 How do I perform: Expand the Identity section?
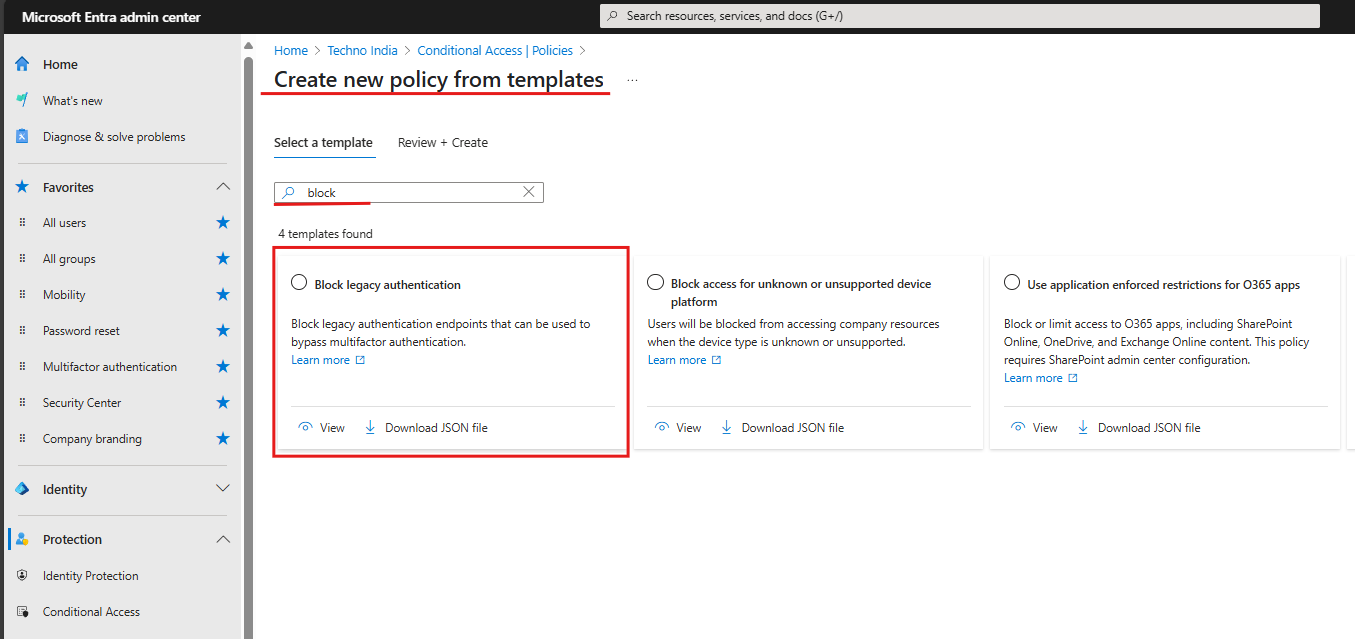click(x=223, y=489)
